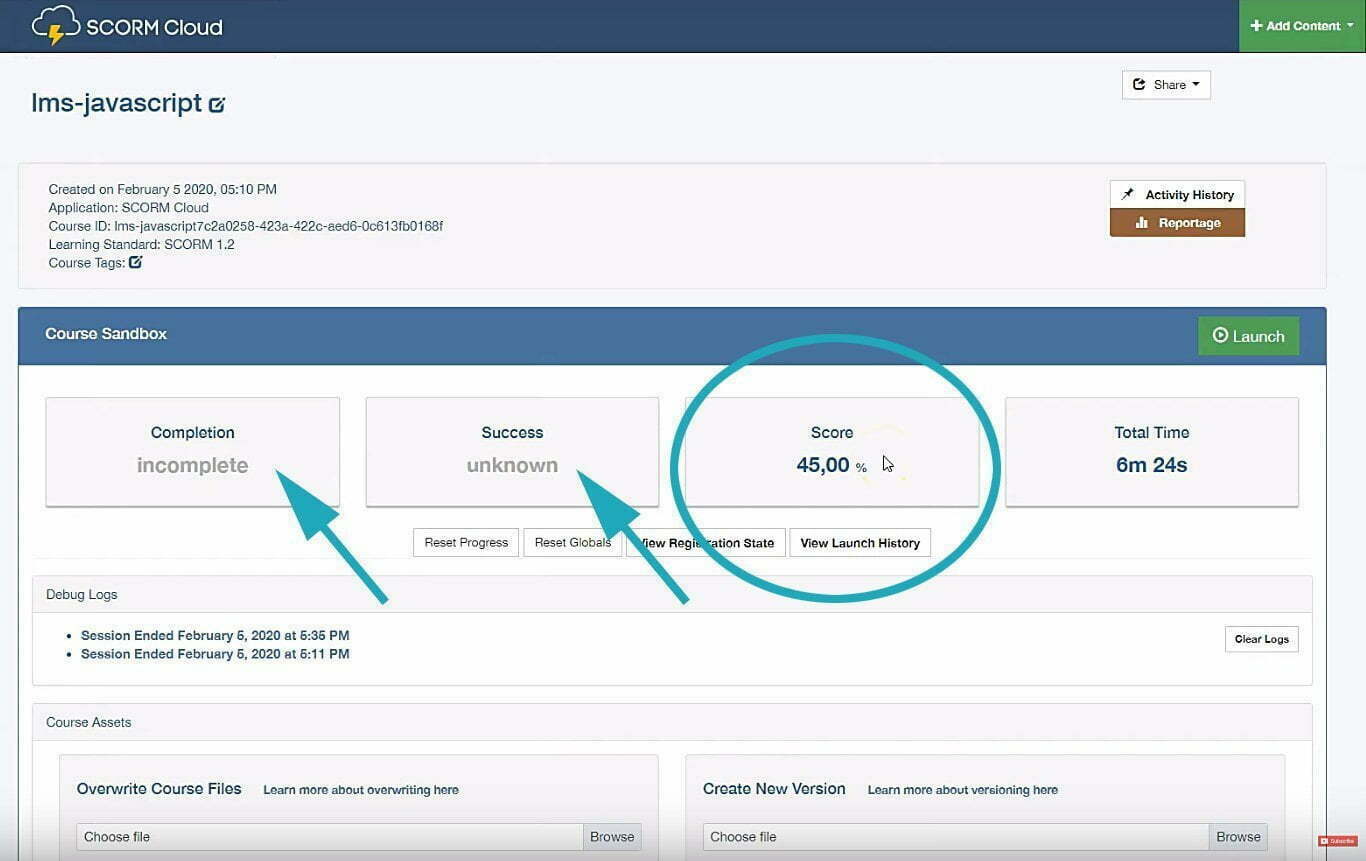Click Reset Progress

466,543
